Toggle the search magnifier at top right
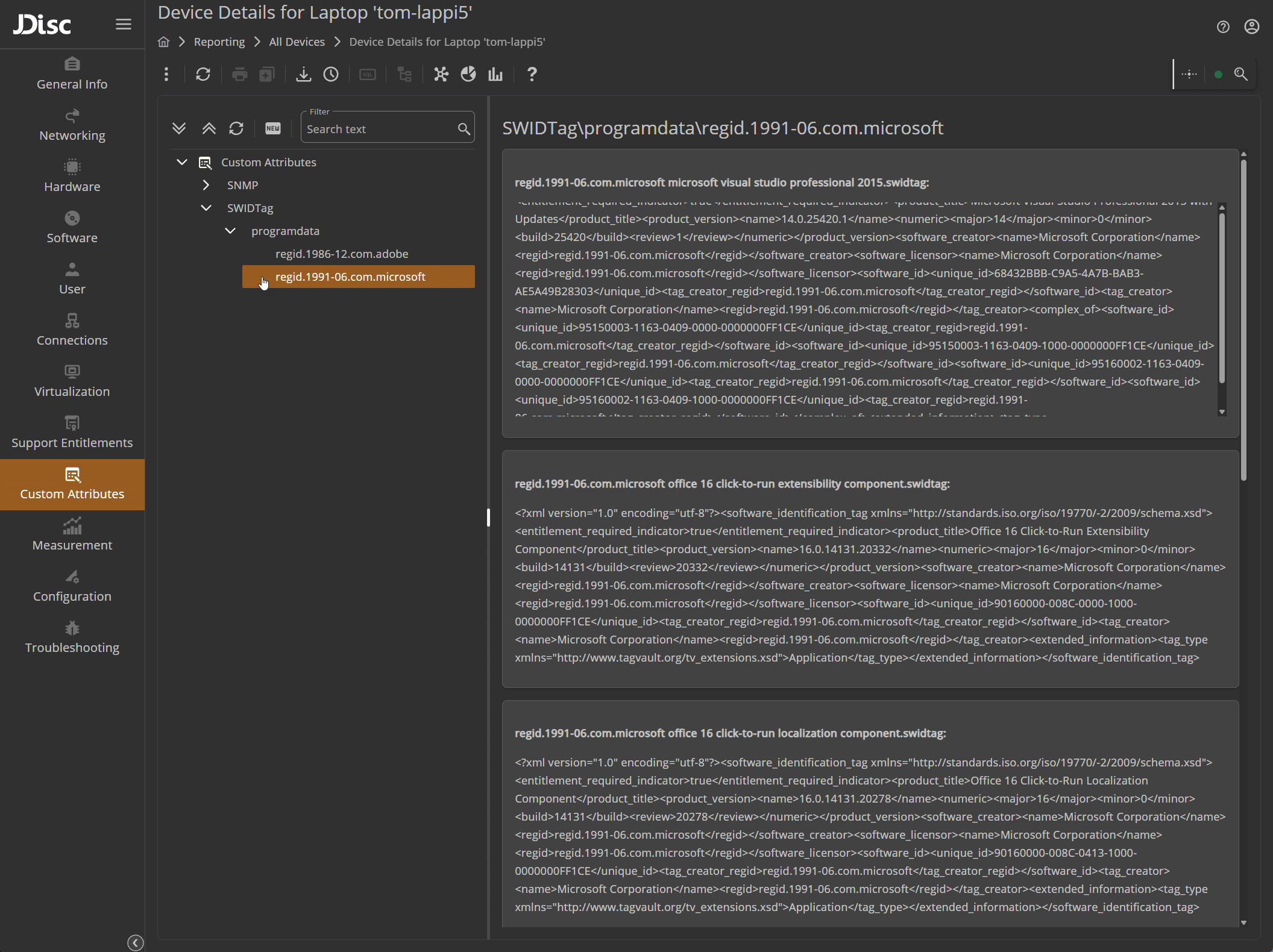Screen dimensions: 1273x952 (1241, 74)
